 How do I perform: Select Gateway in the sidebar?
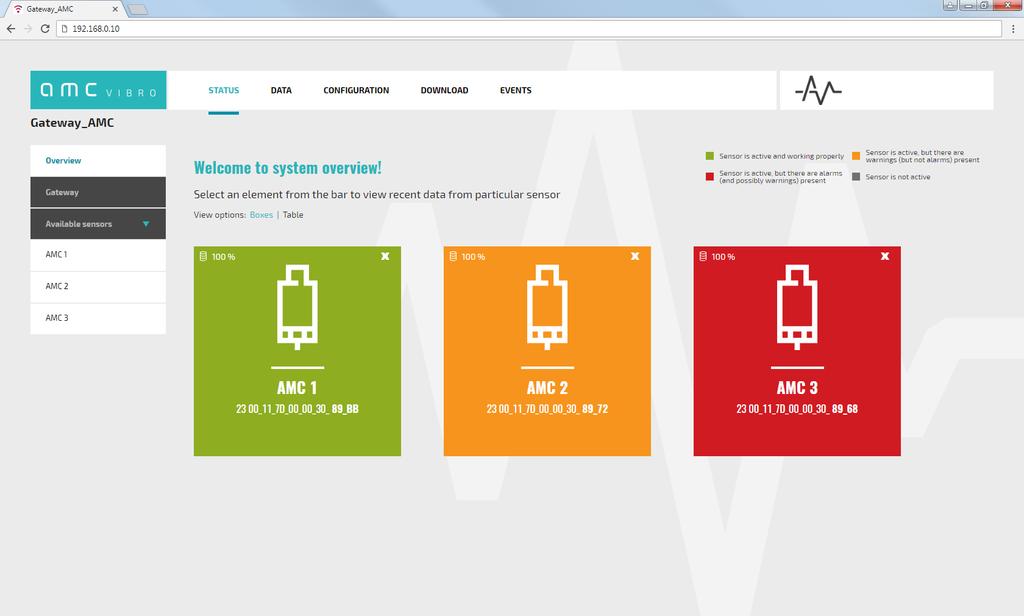click(98, 192)
